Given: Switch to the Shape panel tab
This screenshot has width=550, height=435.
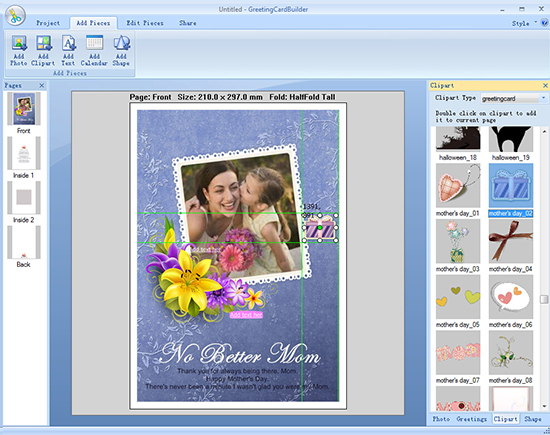Looking at the screenshot, I should (x=532, y=419).
